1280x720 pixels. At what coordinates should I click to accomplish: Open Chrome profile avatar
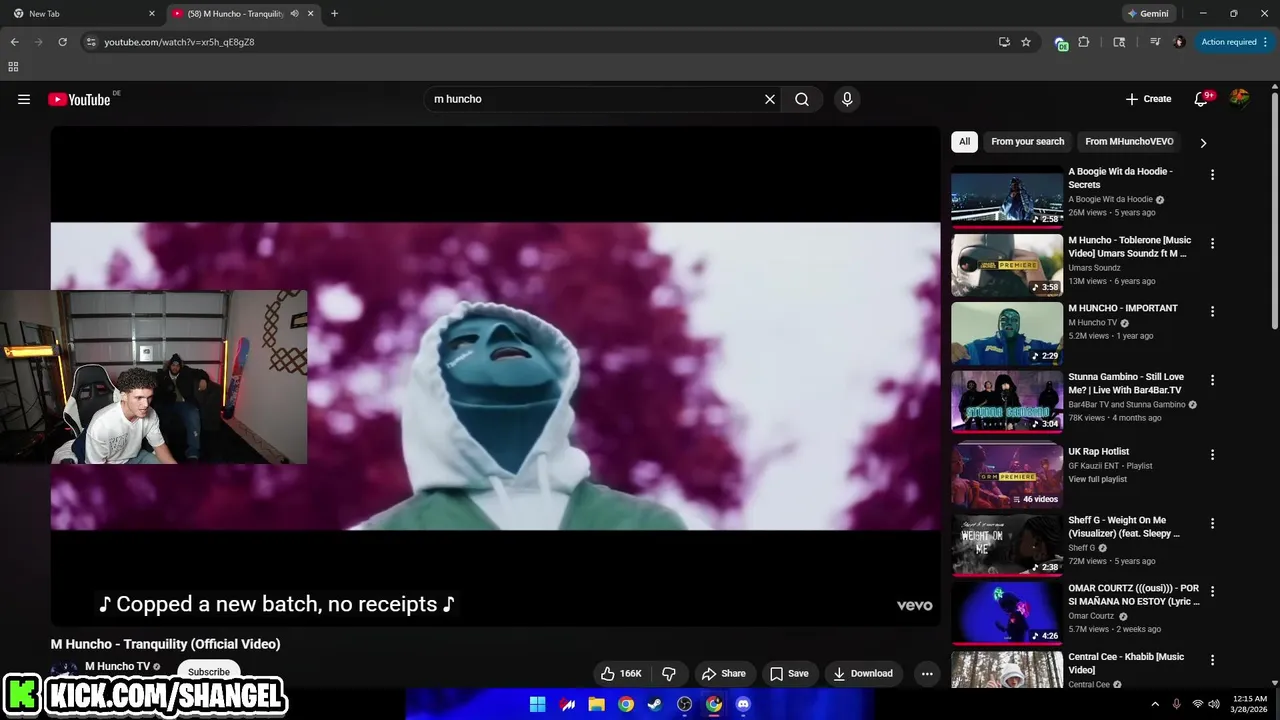(1179, 42)
